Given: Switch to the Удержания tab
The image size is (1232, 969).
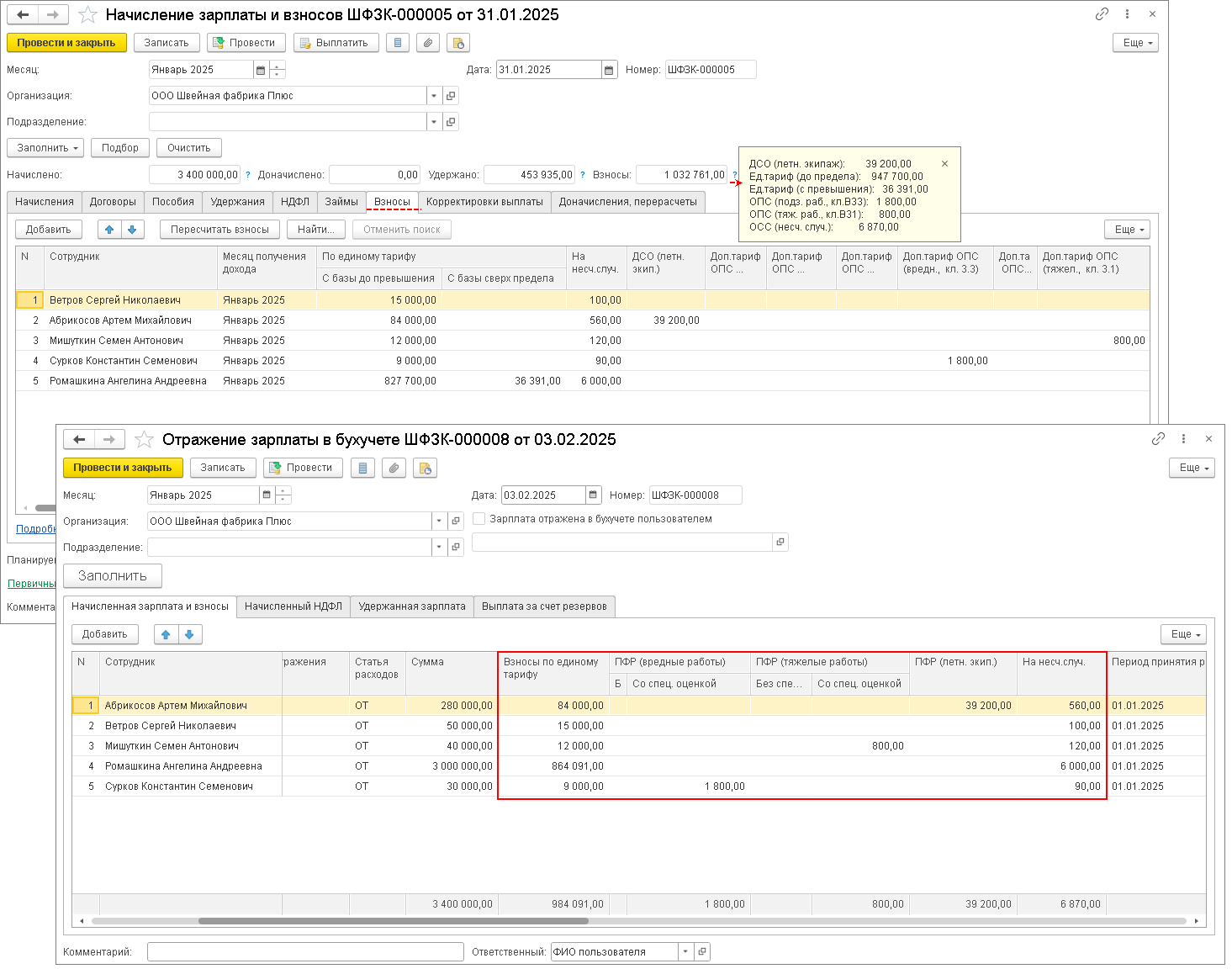Looking at the screenshot, I should click(238, 202).
